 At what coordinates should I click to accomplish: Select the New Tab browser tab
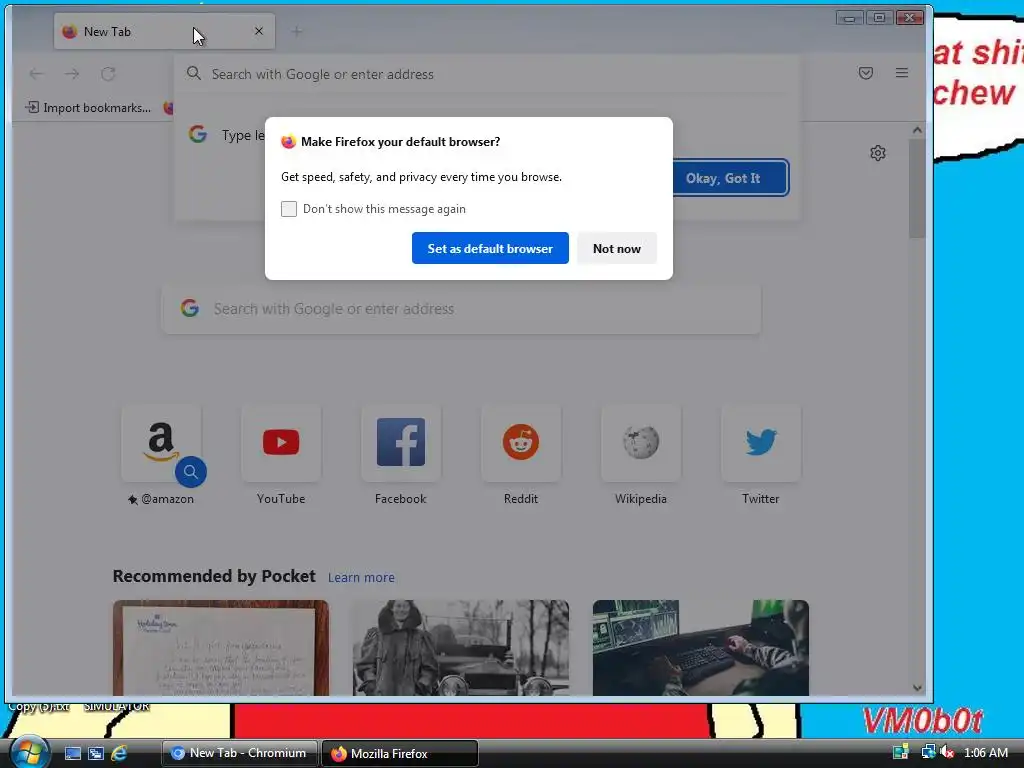point(163,31)
